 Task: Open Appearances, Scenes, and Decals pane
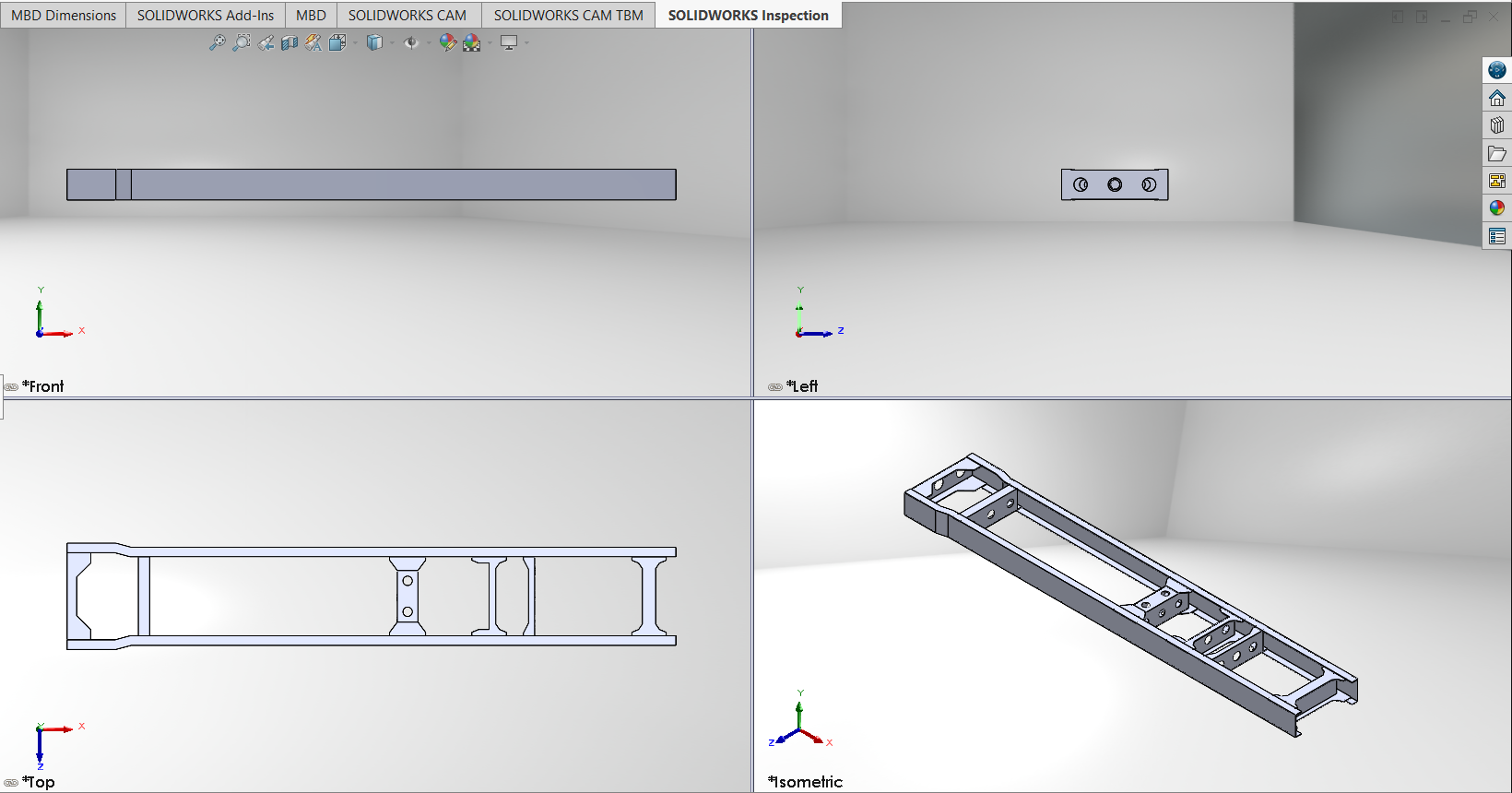coord(1497,208)
